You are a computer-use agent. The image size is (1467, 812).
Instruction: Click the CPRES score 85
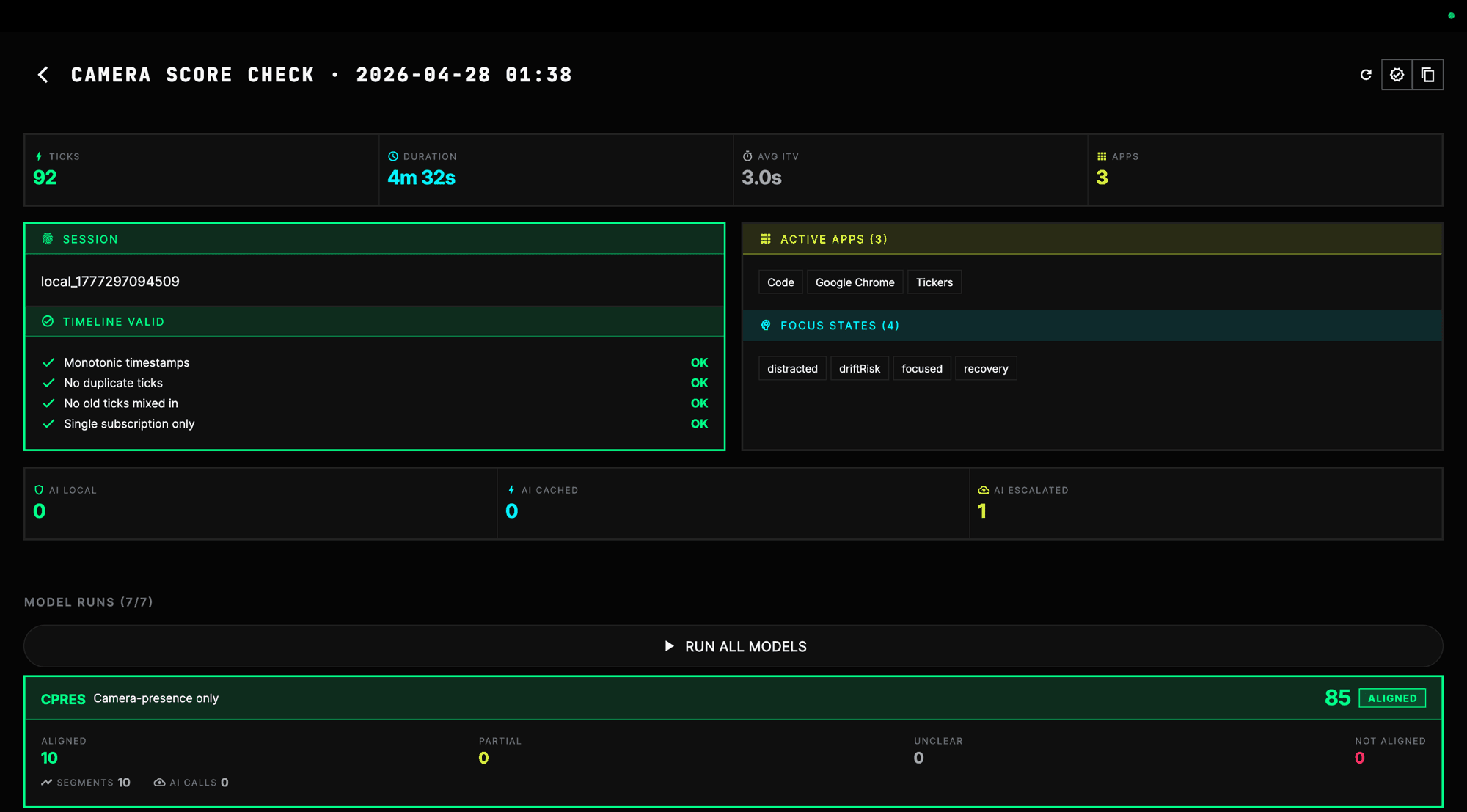point(1337,698)
